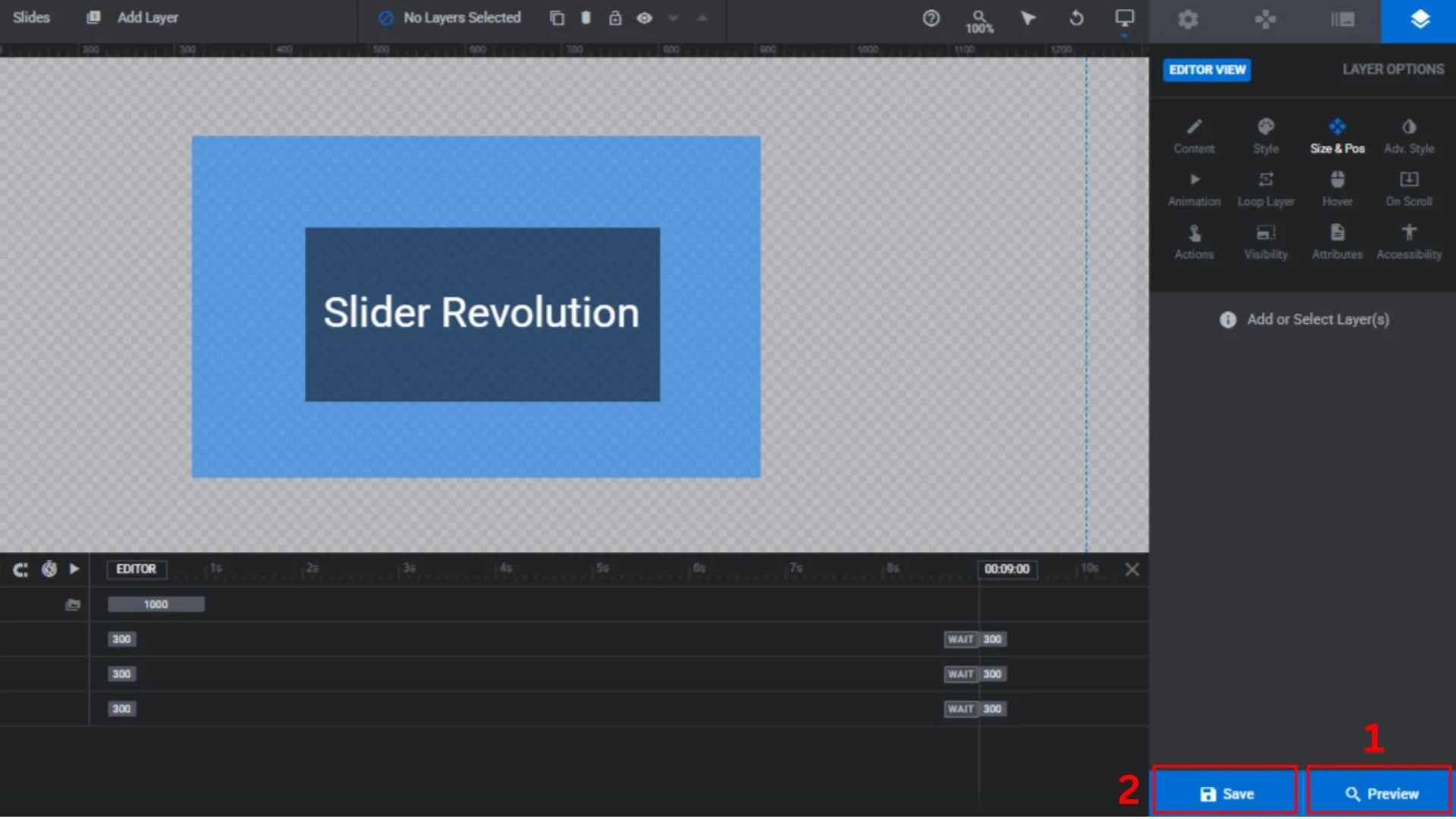
Task: Open Content layer options
Action: (1194, 136)
